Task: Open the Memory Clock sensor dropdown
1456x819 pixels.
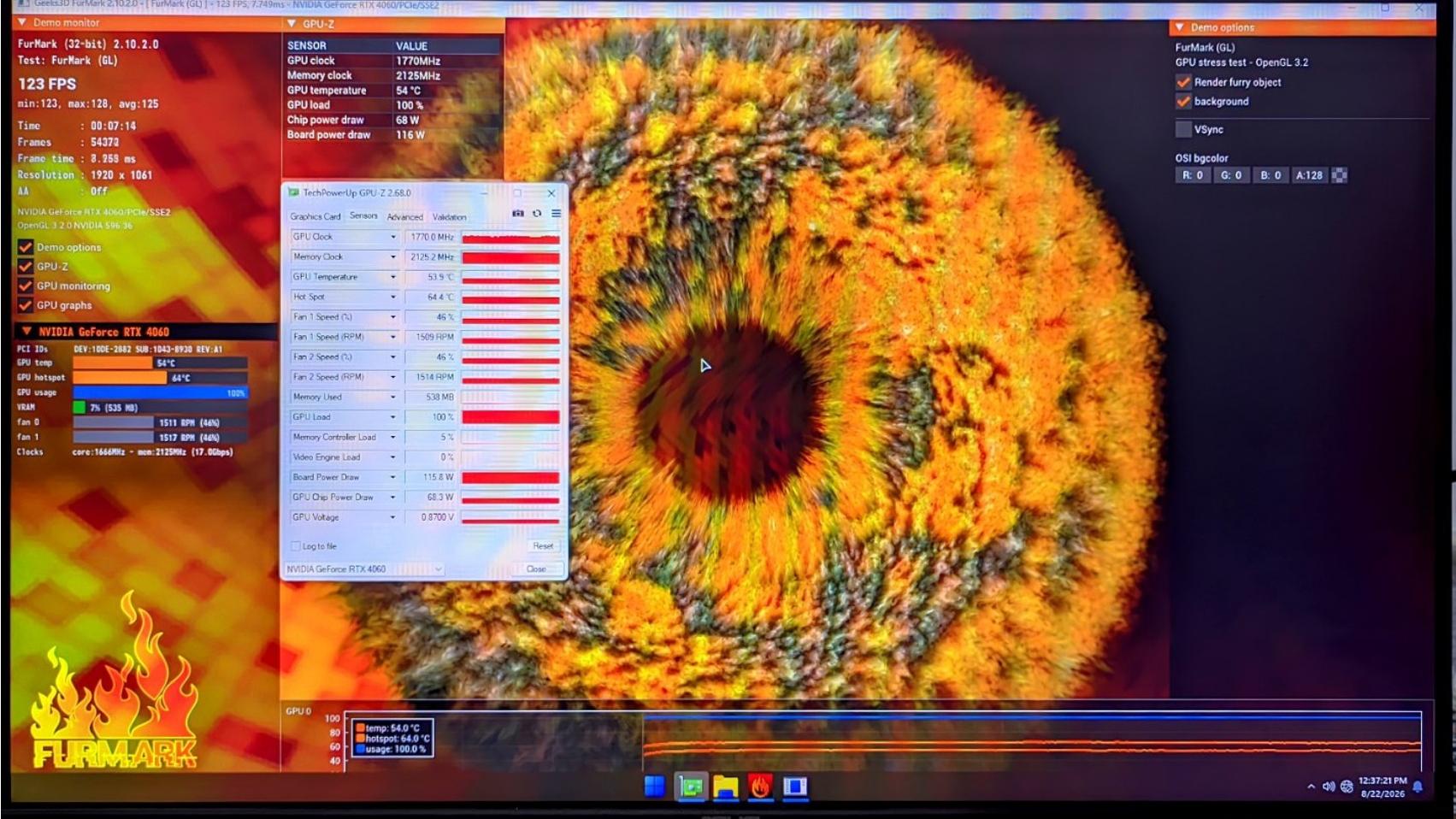Action: tap(393, 256)
